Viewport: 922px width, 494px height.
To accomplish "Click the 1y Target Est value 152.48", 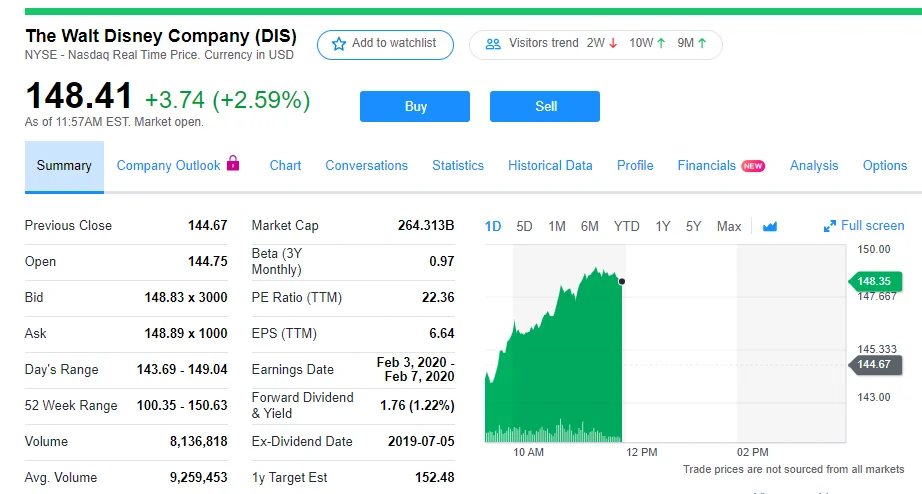I will click(435, 478).
